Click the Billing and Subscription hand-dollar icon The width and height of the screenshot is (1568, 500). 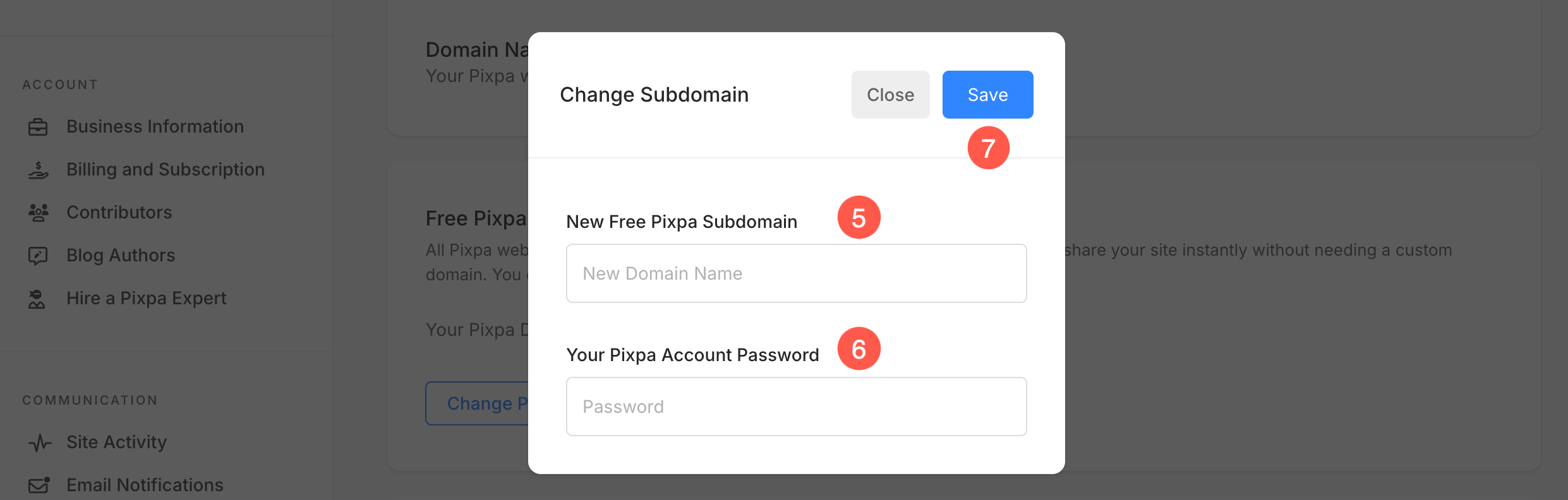[x=38, y=170]
